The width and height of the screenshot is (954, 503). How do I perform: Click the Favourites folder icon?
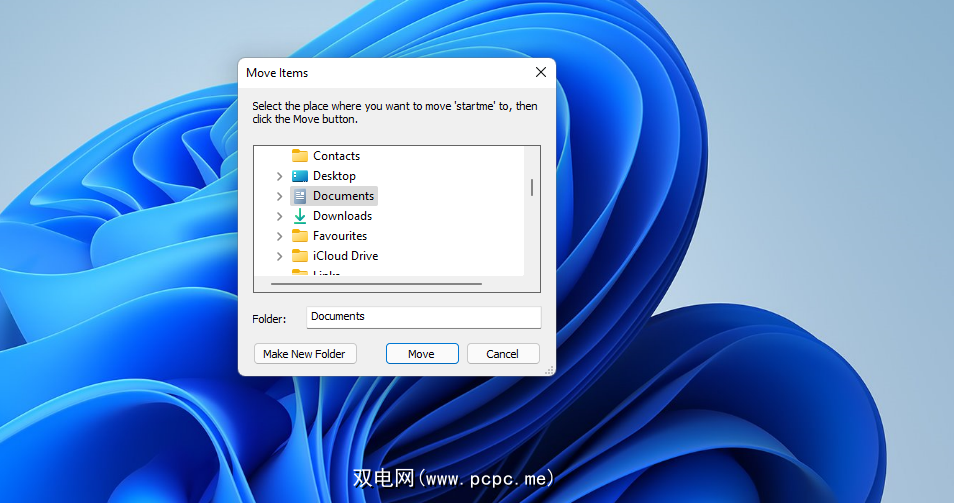click(299, 236)
